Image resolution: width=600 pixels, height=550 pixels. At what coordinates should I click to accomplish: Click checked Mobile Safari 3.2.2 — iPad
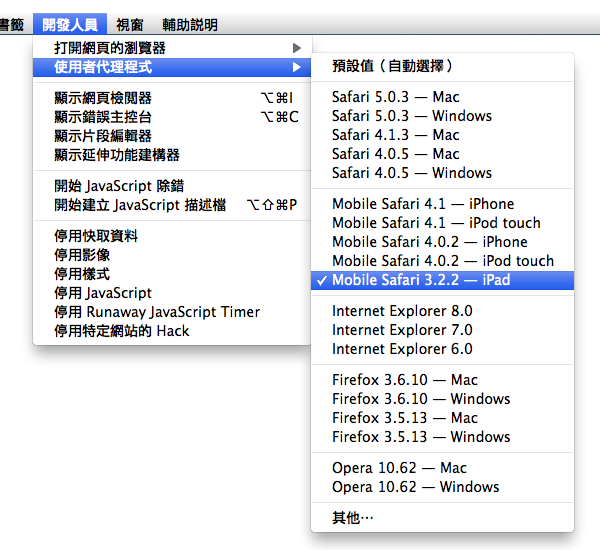tap(421, 280)
